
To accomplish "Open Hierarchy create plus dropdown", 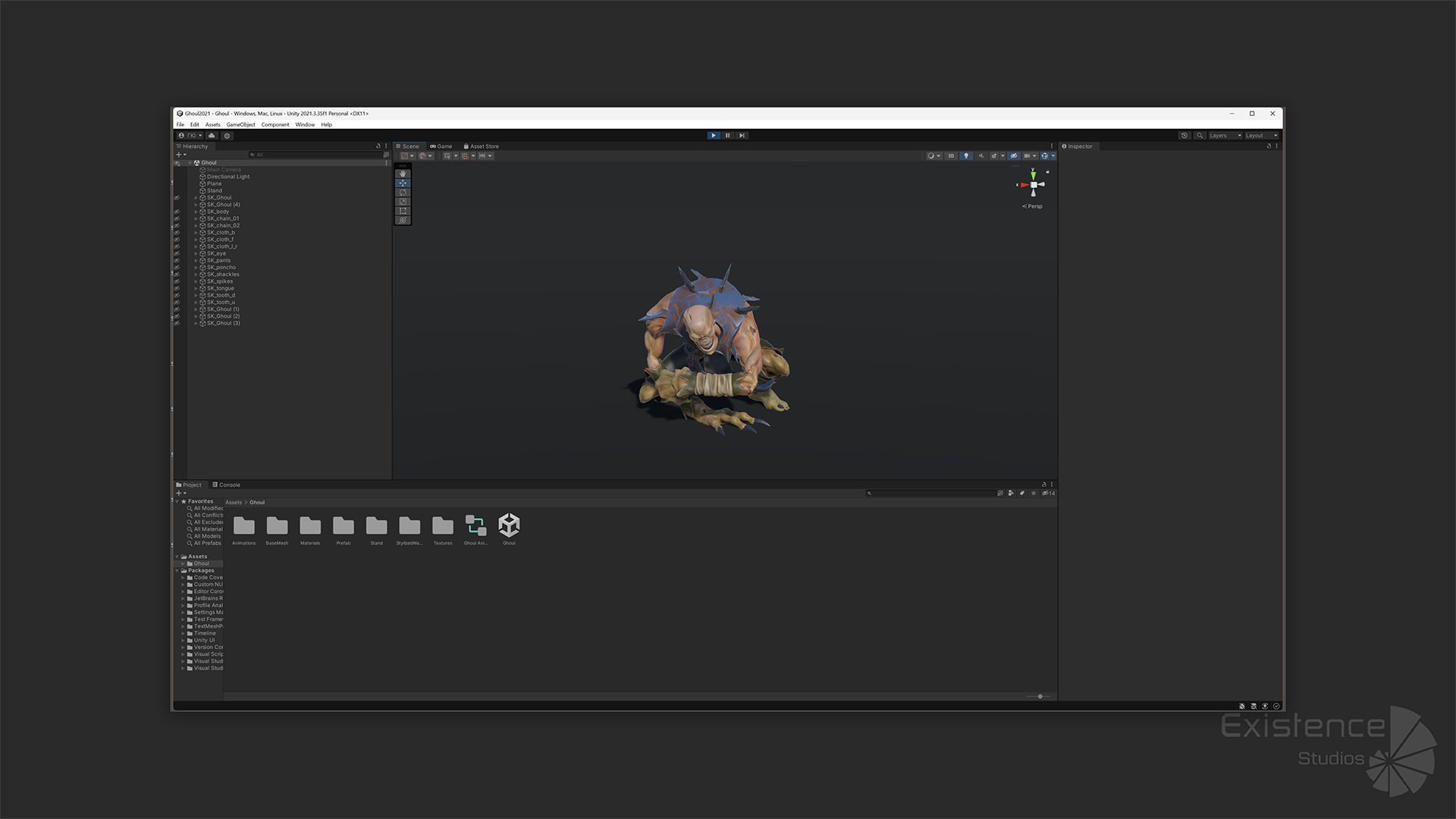I will pos(181,155).
